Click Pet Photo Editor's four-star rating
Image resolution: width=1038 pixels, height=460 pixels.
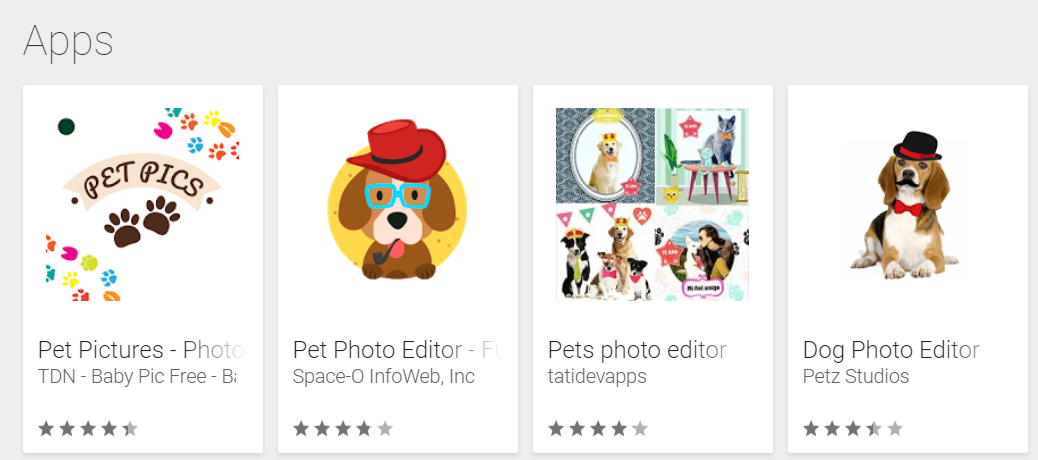click(343, 429)
